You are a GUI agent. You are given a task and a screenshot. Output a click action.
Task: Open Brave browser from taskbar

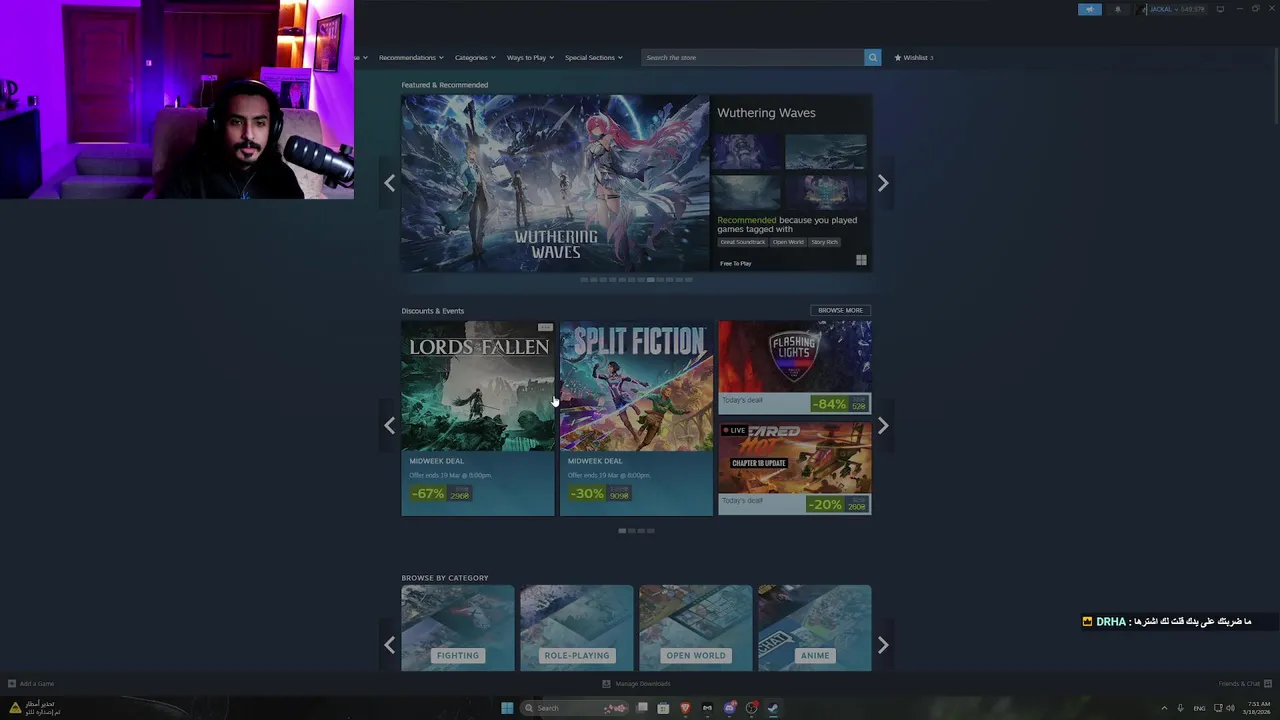point(685,708)
